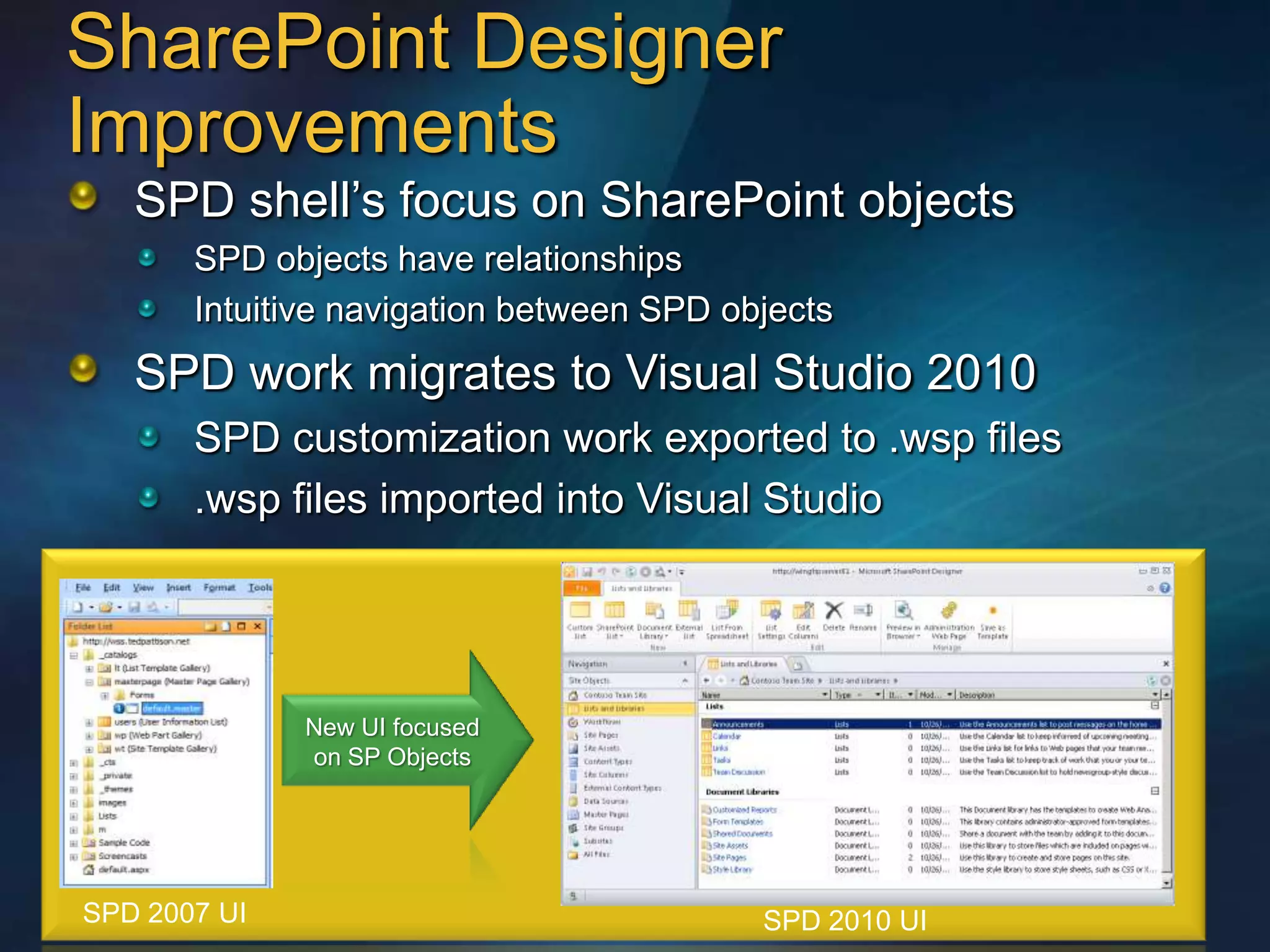
Task: Collapse the Document Libraries group
Action: point(1155,791)
